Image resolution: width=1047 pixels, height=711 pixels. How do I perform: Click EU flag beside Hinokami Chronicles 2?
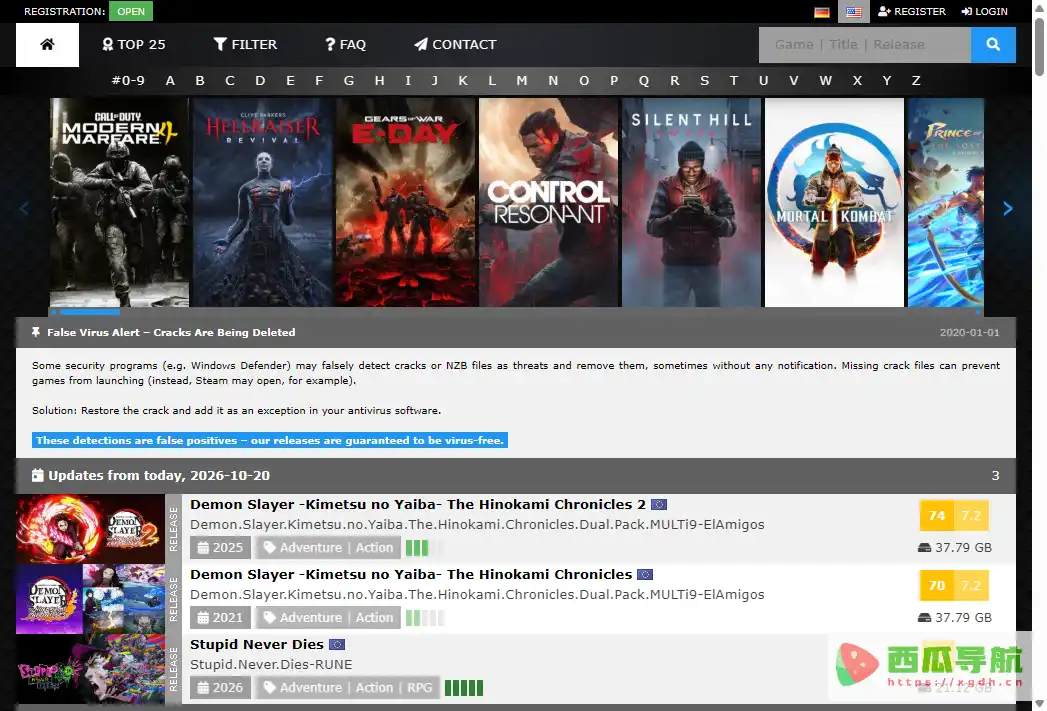tap(659, 505)
